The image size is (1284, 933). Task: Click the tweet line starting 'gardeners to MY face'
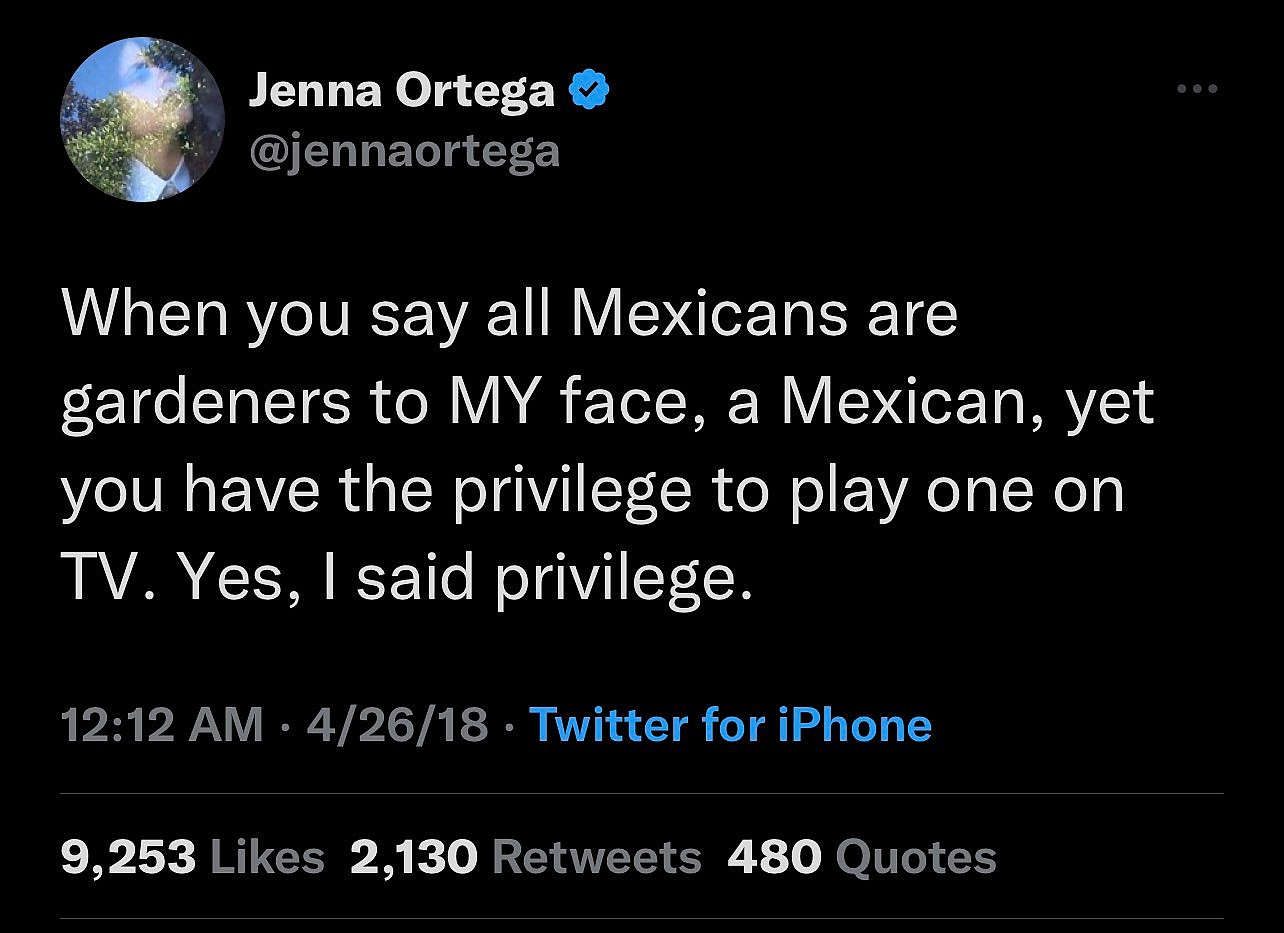point(607,402)
